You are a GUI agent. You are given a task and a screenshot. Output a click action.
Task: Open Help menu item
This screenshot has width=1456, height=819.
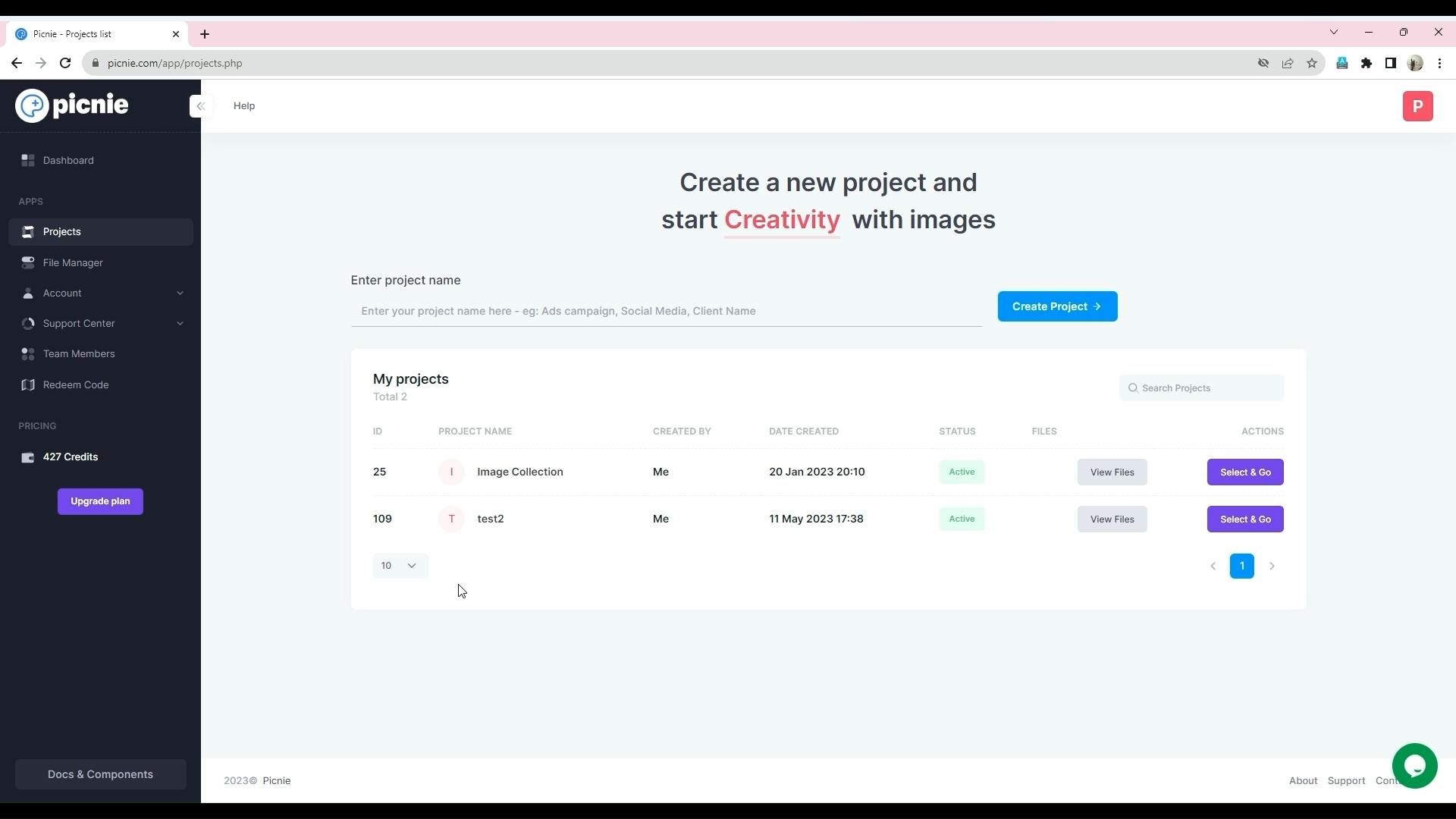[244, 106]
